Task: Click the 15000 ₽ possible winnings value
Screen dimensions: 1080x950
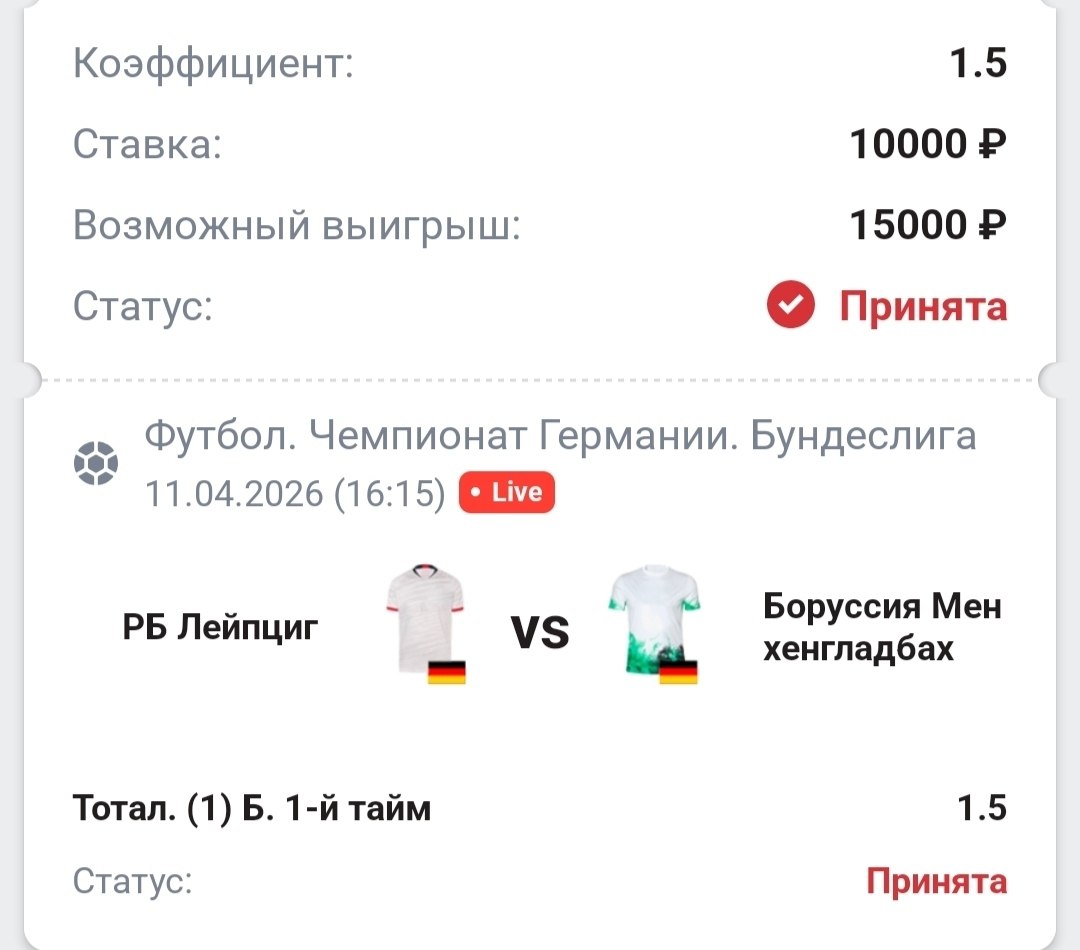Action: pyautogui.click(x=927, y=226)
